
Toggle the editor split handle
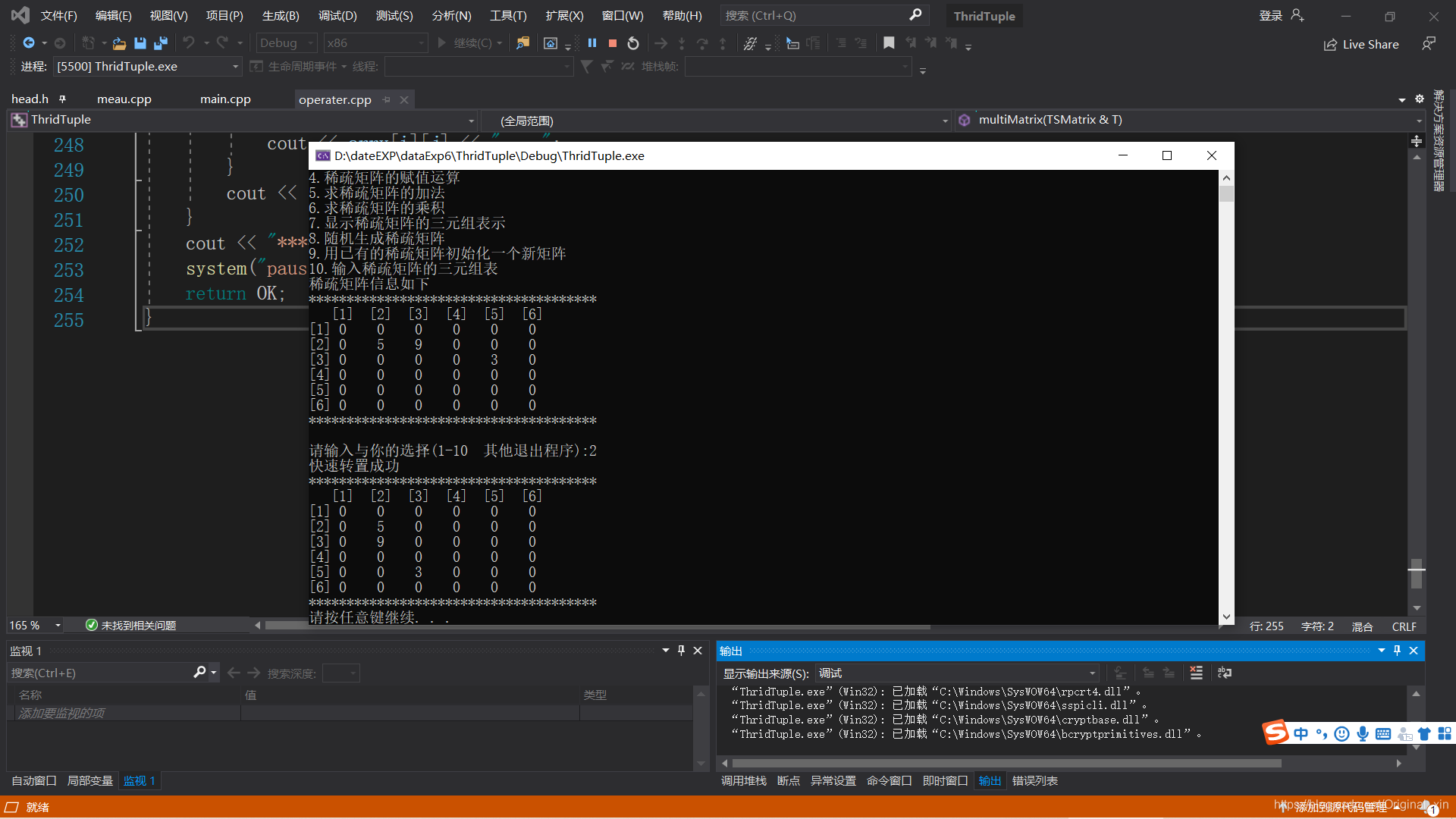1417,141
